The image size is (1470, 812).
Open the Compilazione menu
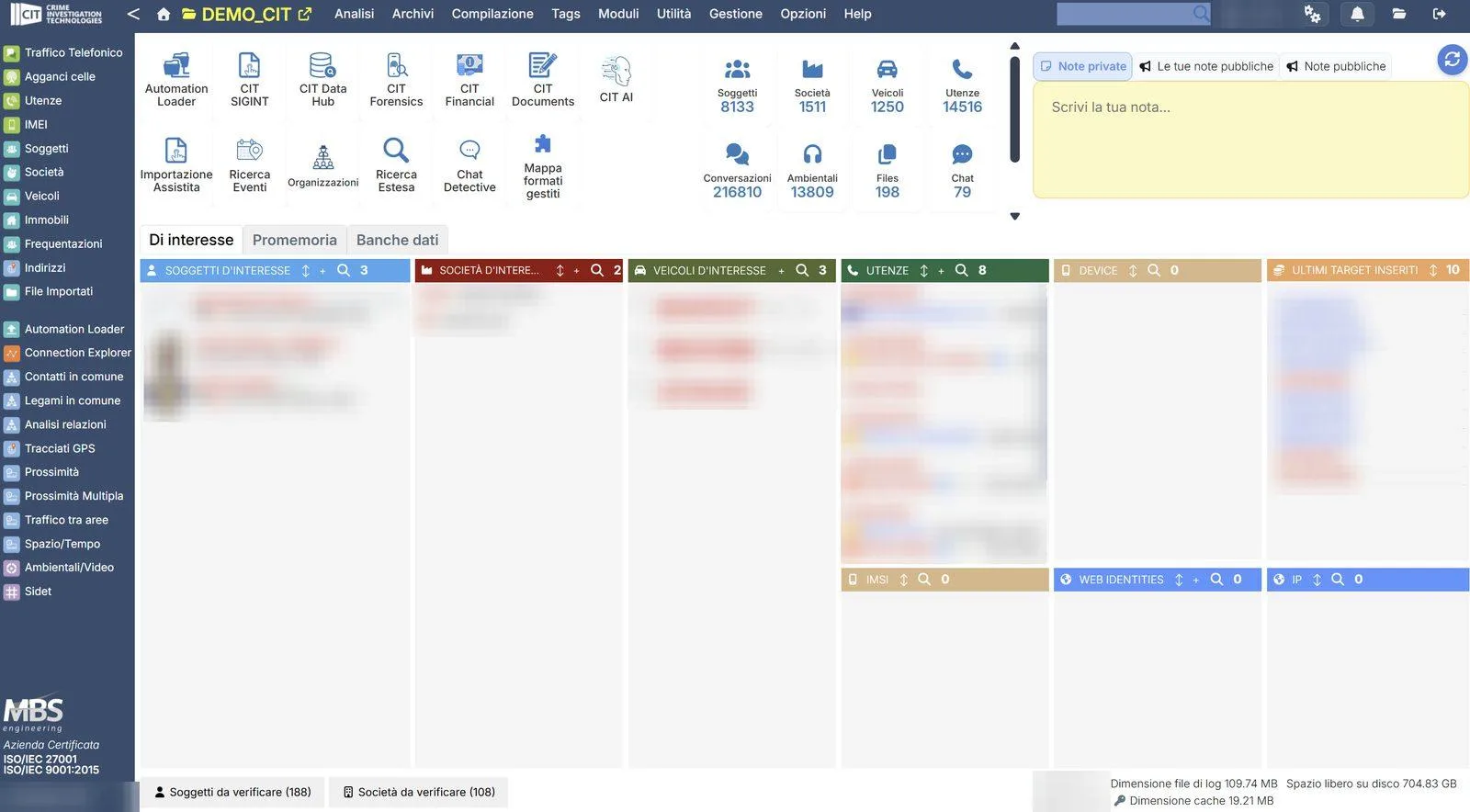click(492, 14)
